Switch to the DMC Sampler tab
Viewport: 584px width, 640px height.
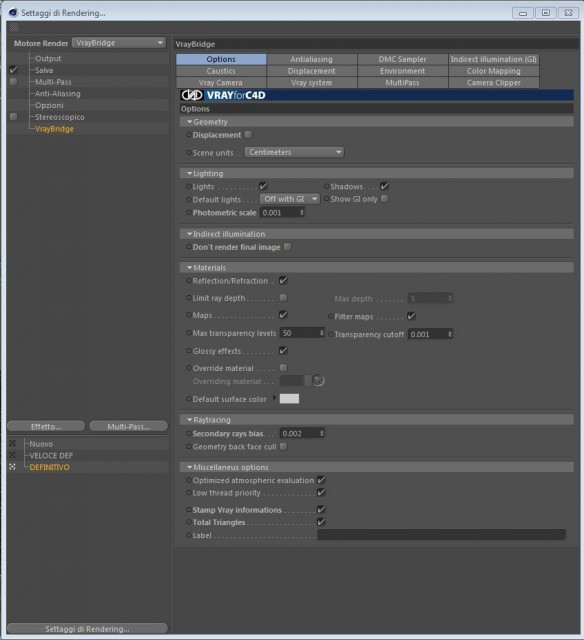[402, 59]
